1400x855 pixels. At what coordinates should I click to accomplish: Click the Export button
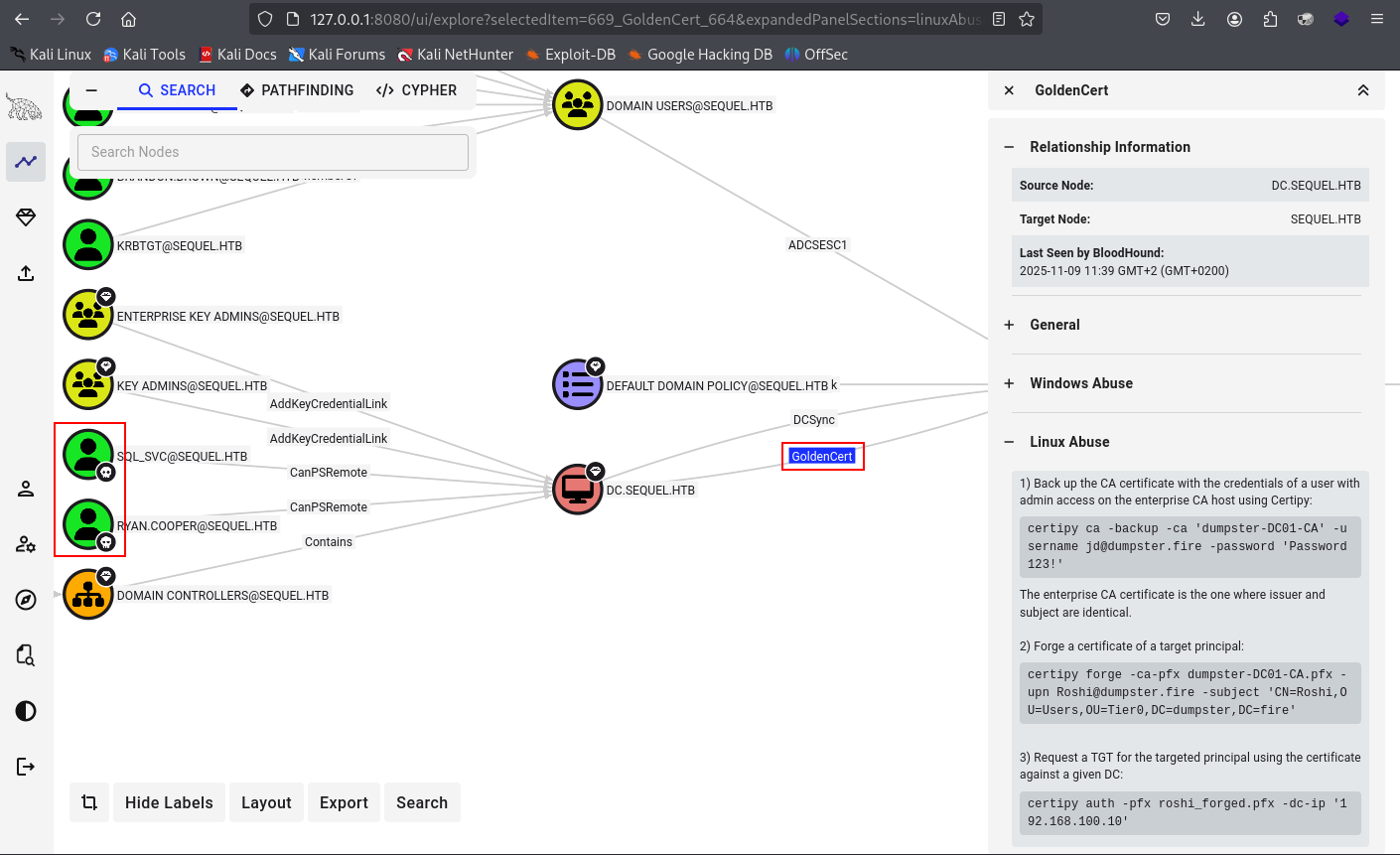click(x=344, y=802)
